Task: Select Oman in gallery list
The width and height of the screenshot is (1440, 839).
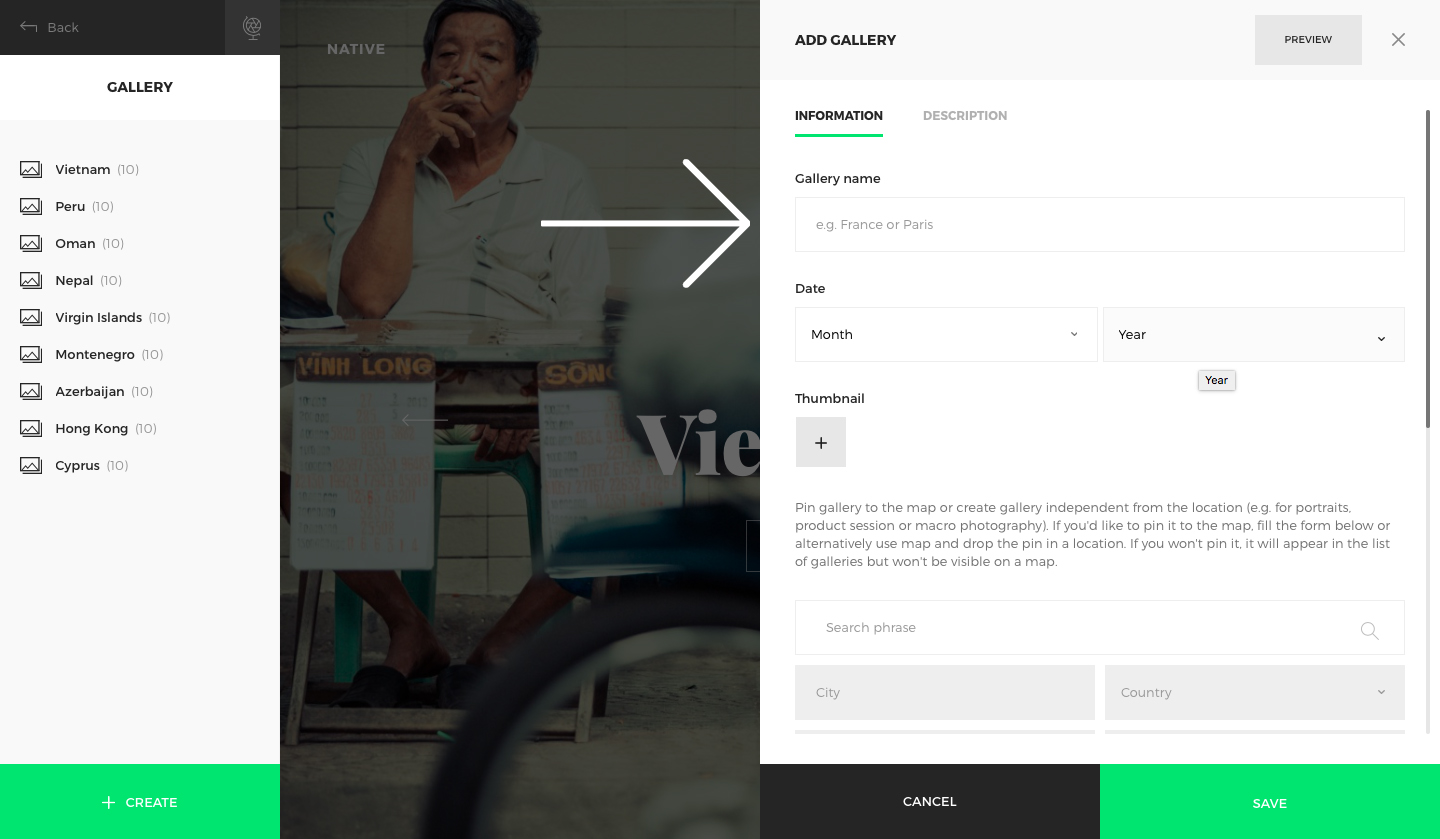Action: tap(75, 244)
